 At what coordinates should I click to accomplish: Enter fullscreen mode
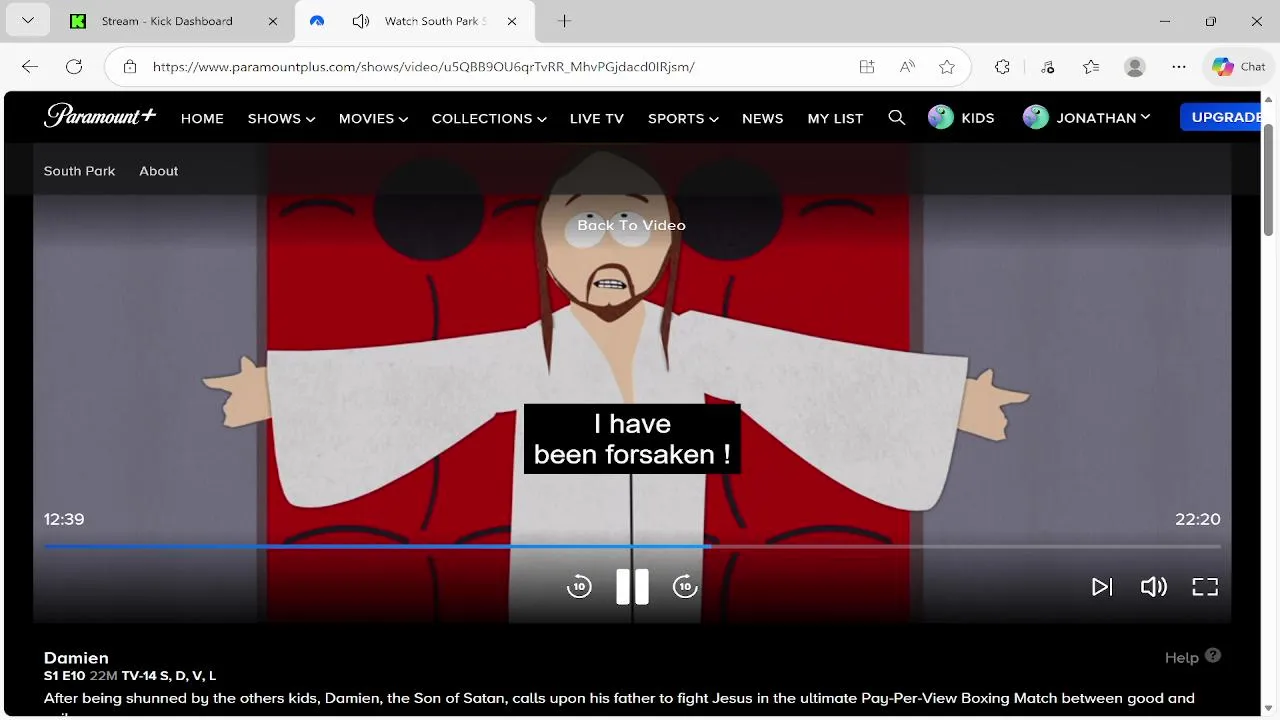pyautogui.click(x=1205, y=587)
